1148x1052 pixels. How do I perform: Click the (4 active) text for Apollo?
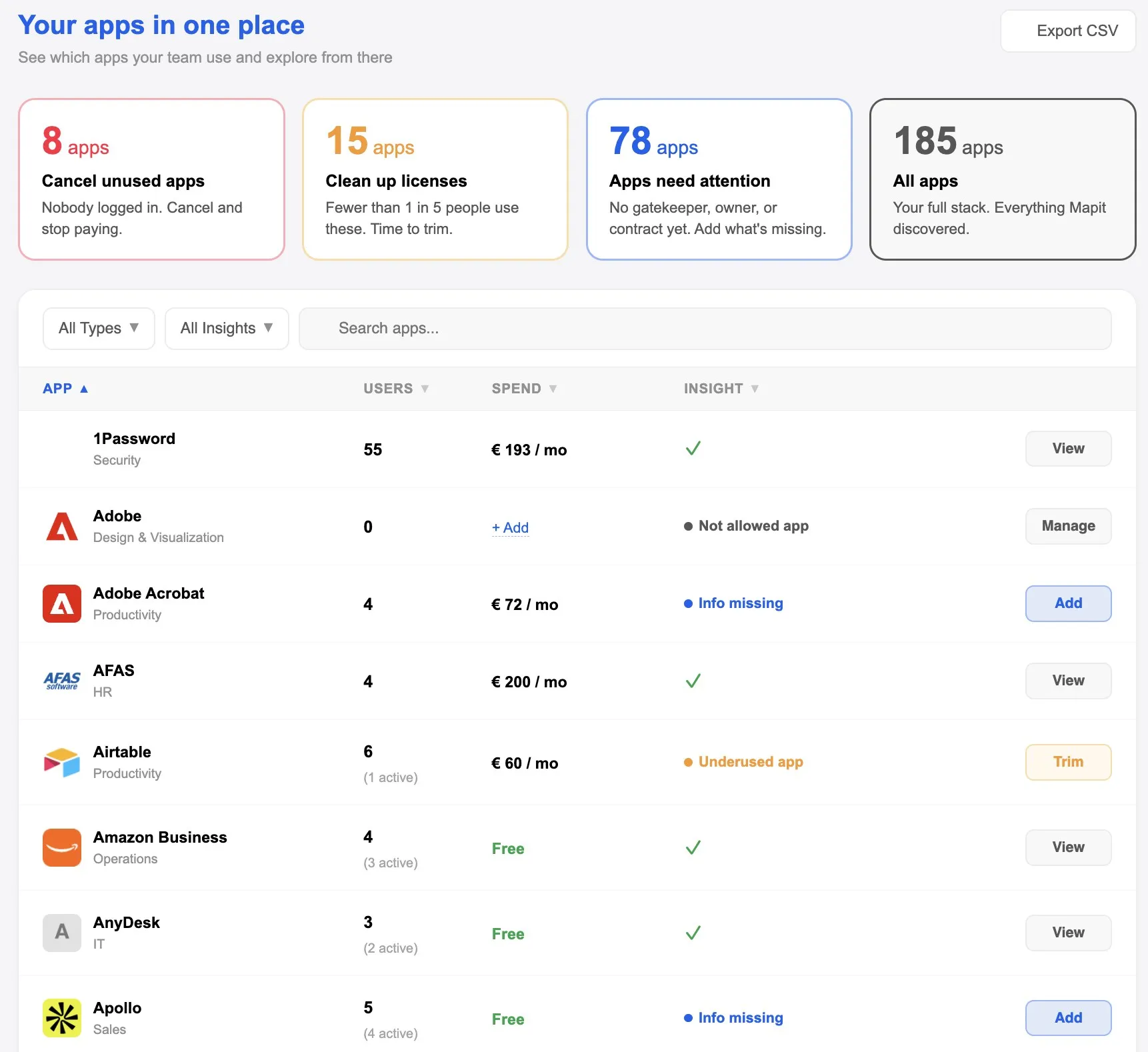(x=391, y=1033)
